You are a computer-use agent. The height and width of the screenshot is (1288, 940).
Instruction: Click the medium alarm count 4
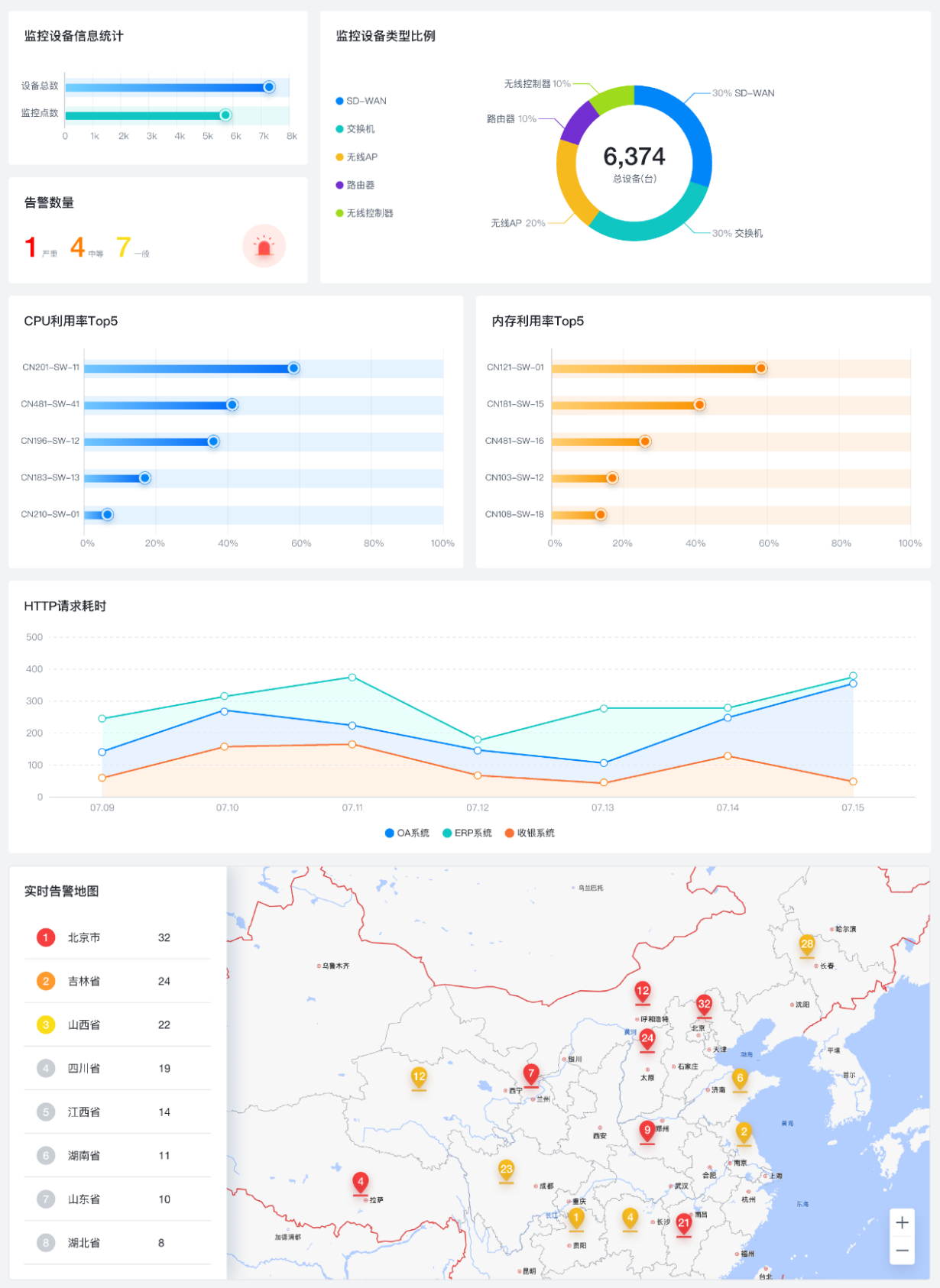(77, 247)
